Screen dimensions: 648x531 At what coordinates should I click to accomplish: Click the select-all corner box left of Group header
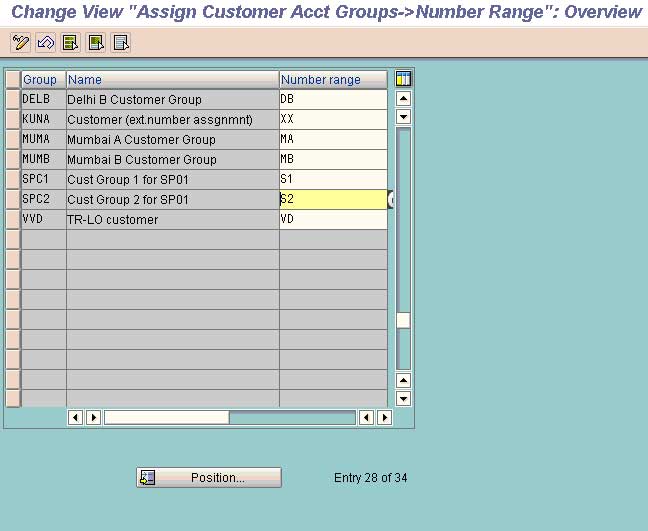(x=13, y=79)
